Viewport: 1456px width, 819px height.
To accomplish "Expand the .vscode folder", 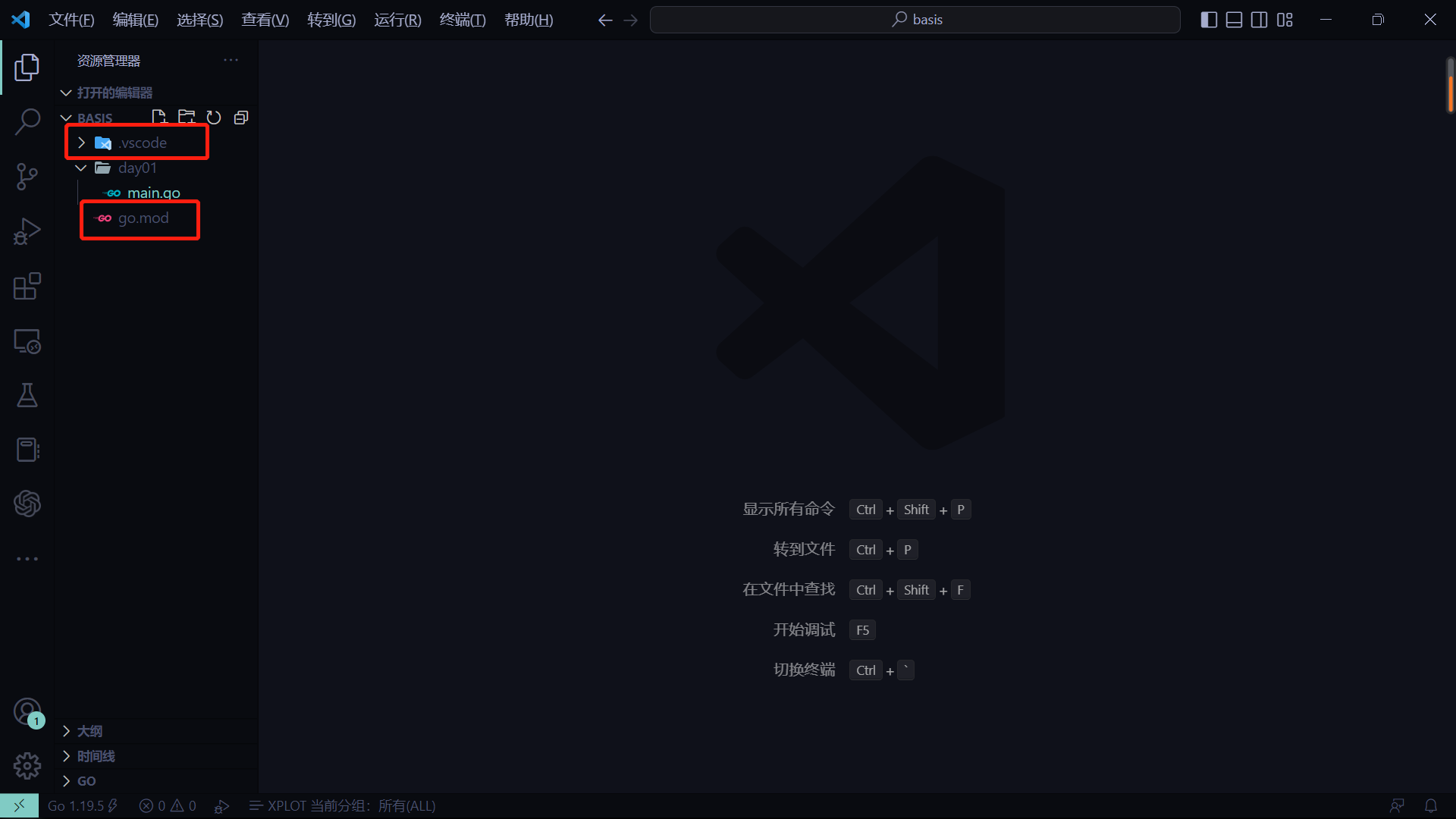I will (157, 143).
